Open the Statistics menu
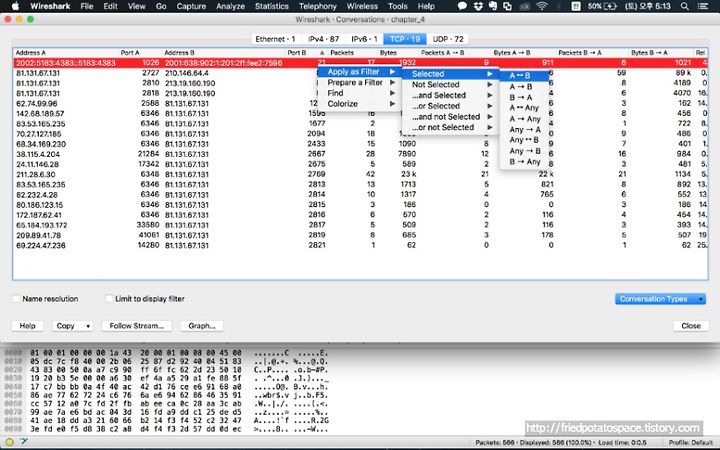Screen dimensions: 720x450 click(271, 6)
